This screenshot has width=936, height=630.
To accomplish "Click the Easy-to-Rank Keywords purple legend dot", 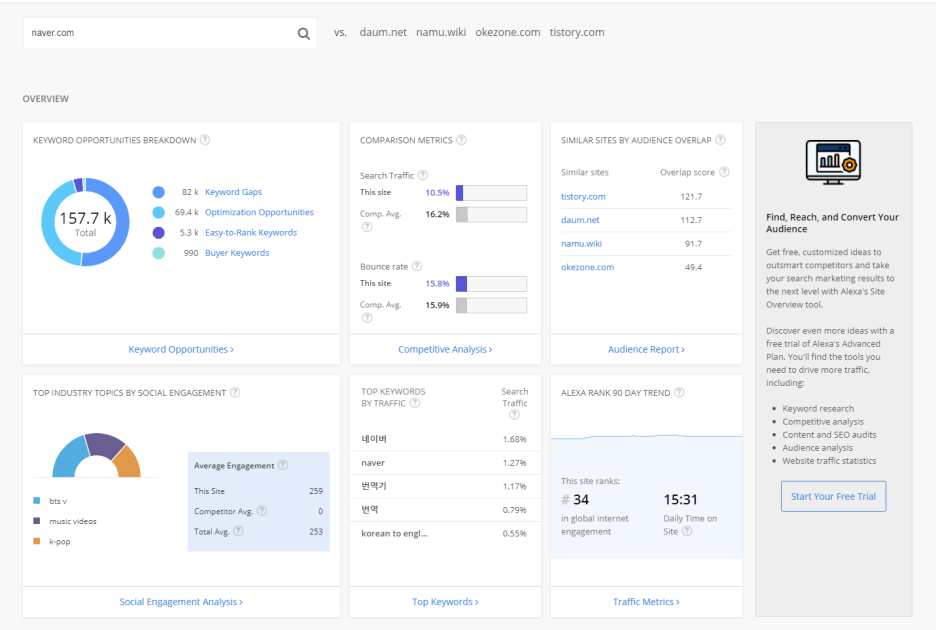I will click(158, 233).
